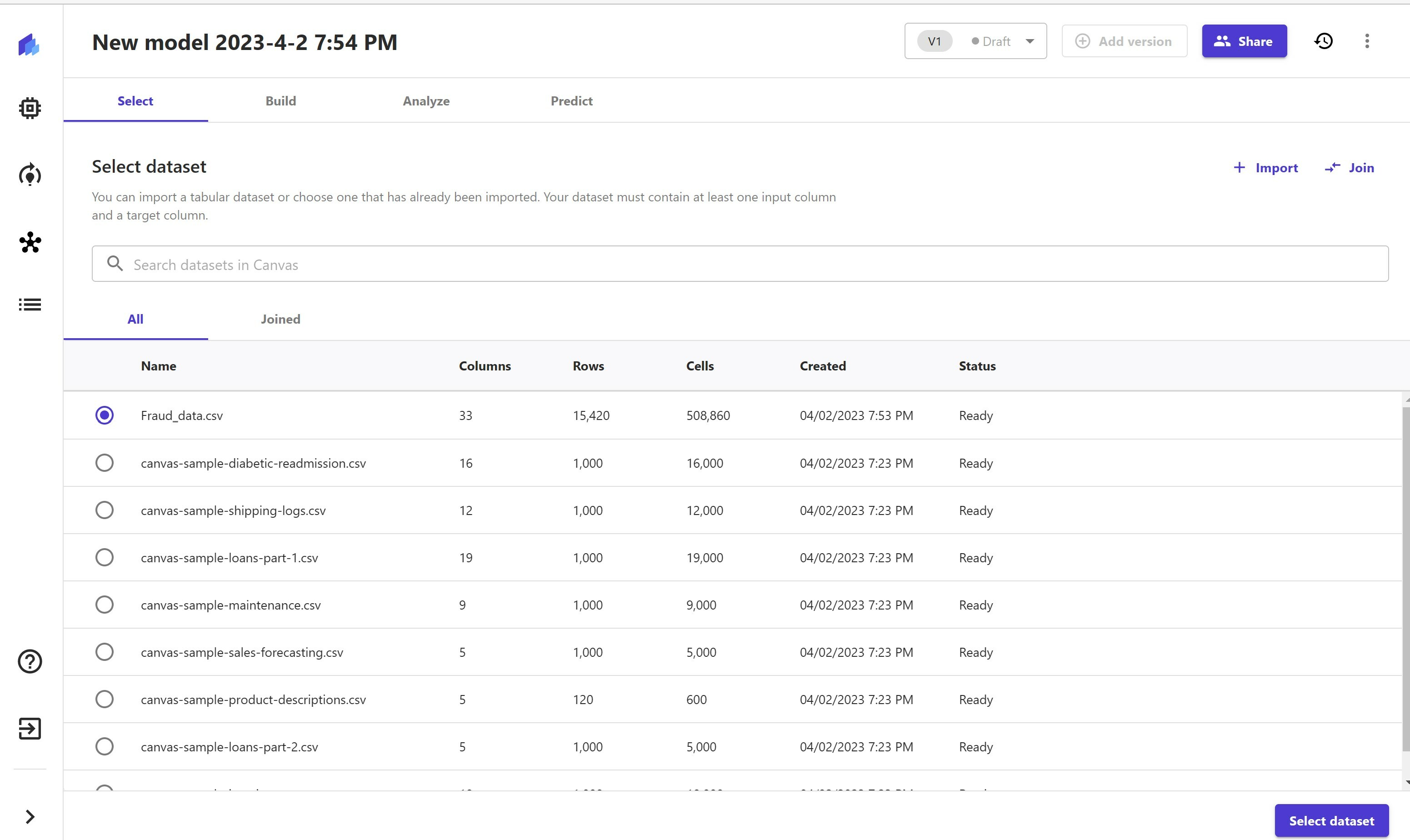Switch to the Joined datasets tab
The height and width of the screenshot is (840, 1410).
coord(281,319)
